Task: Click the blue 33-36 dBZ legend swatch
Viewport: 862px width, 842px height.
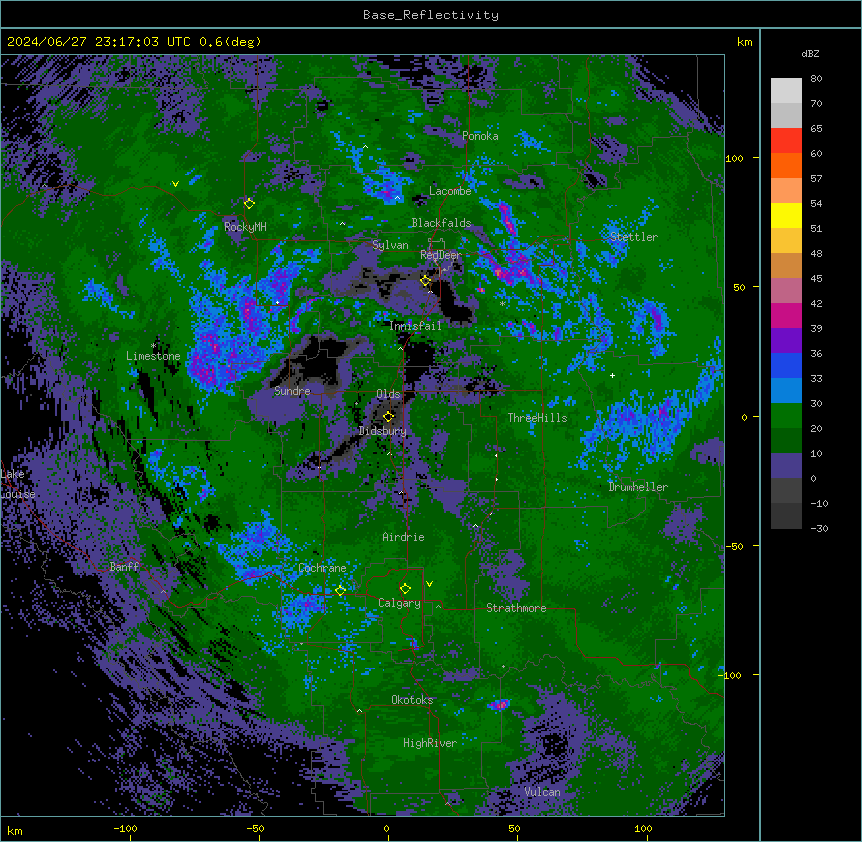Action: (786, 365)
